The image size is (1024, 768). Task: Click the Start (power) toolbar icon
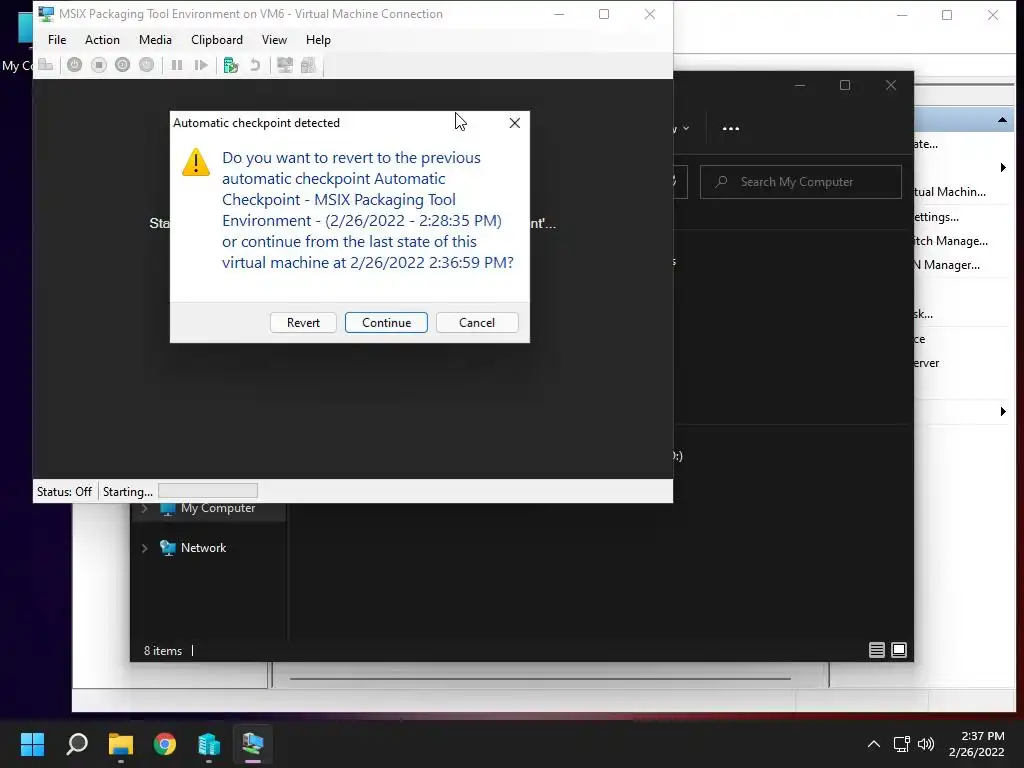point(74,65)
